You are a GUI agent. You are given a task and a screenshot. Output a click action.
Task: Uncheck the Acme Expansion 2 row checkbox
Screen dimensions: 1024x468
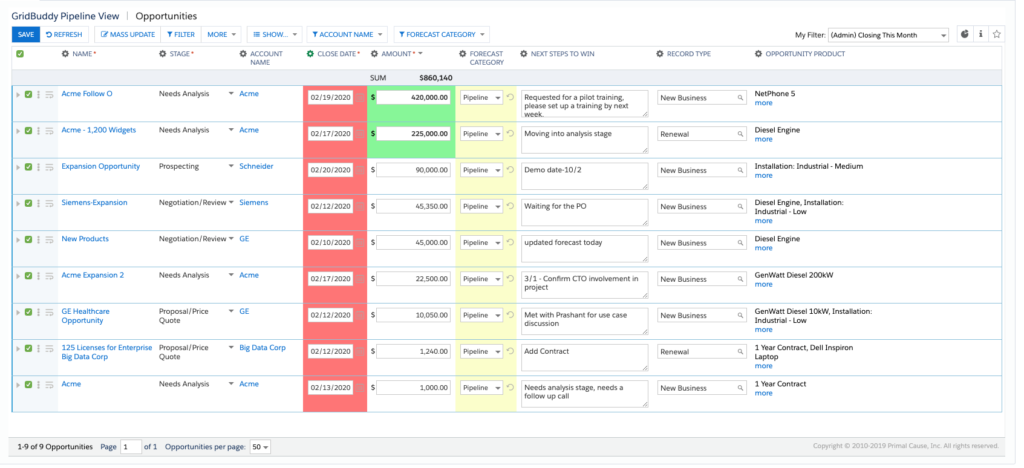click(x=28, y=276)
